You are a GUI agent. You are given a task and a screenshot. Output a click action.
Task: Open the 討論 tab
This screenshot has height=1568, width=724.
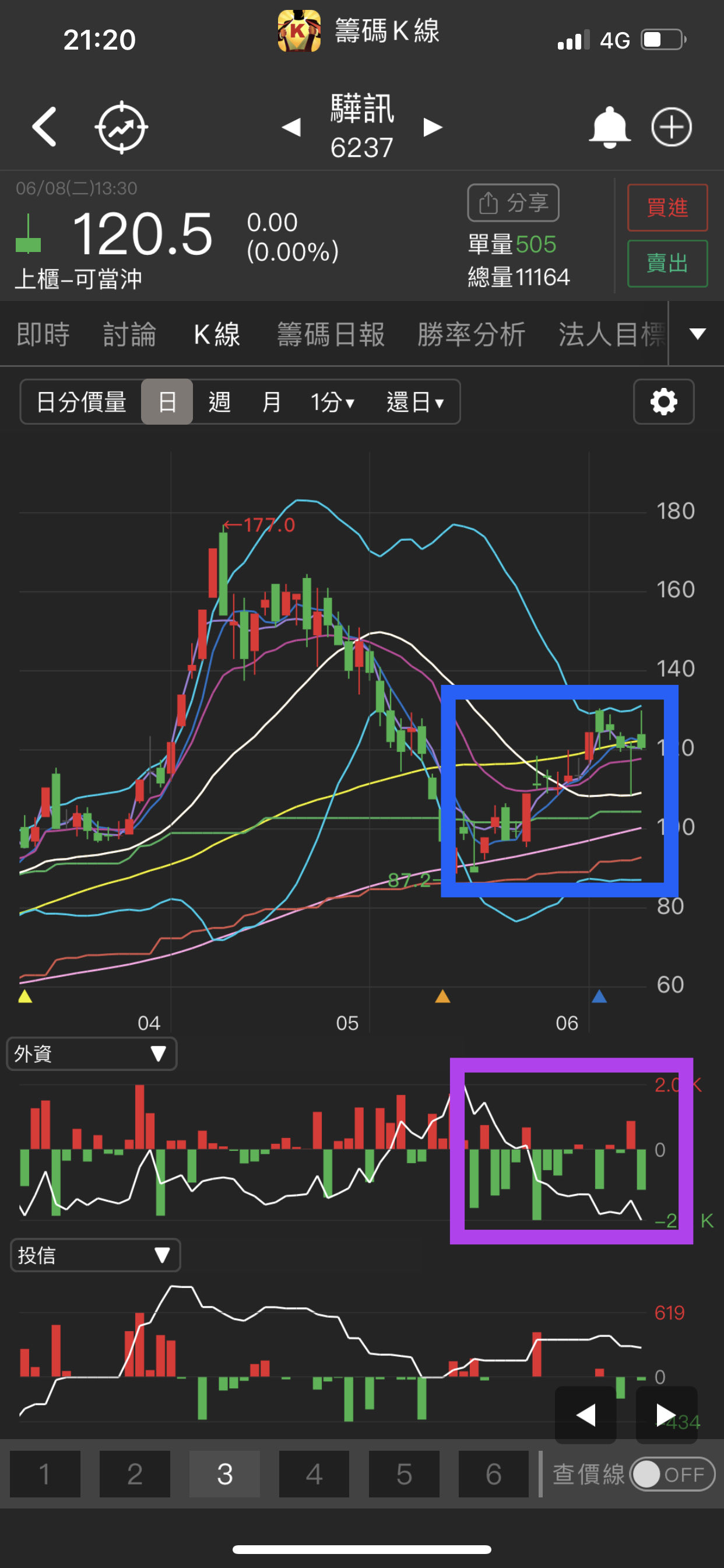[x=129, y=334]
